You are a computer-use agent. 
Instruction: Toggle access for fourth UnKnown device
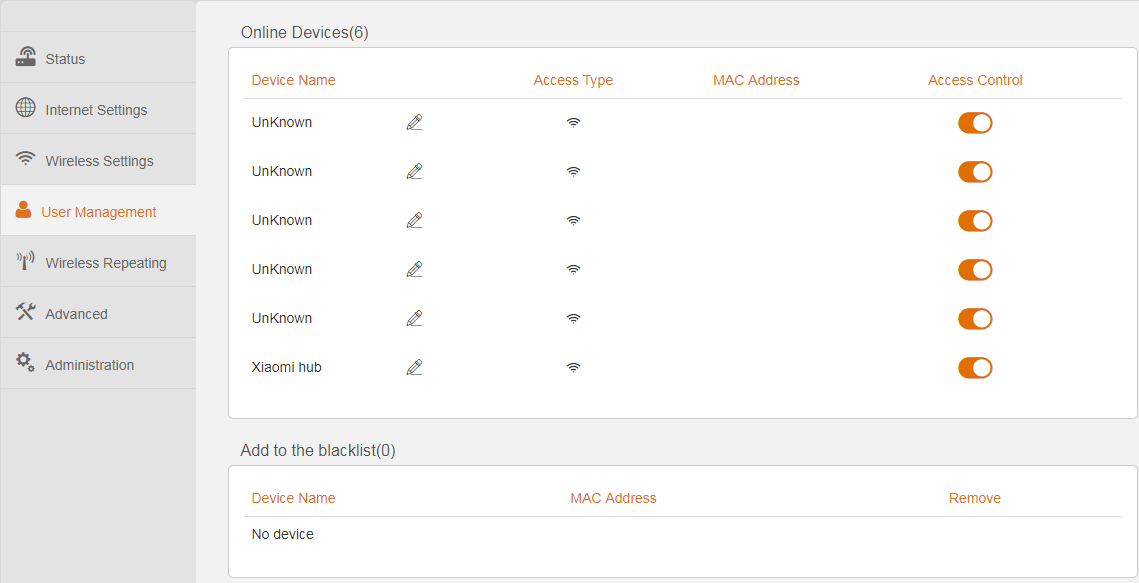(975, 270)
